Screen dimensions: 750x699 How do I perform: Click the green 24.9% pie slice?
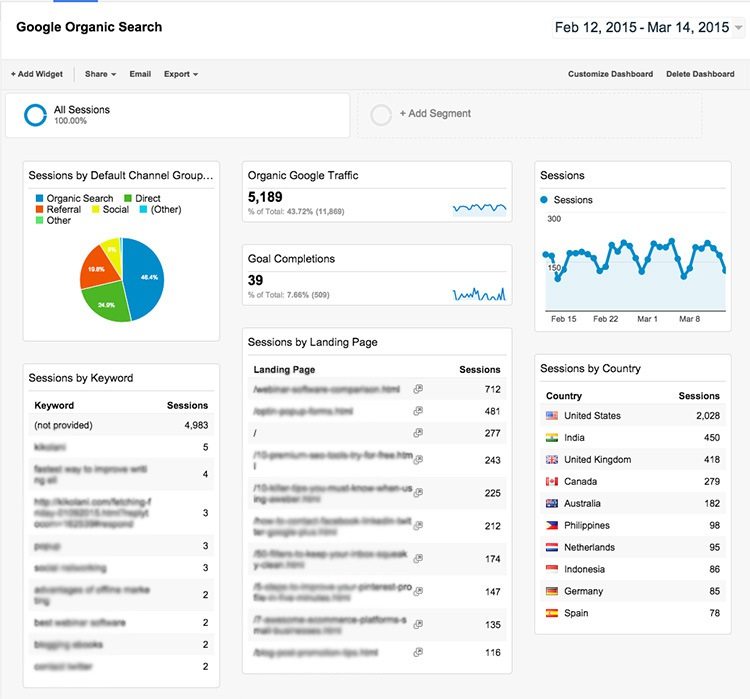105,302
